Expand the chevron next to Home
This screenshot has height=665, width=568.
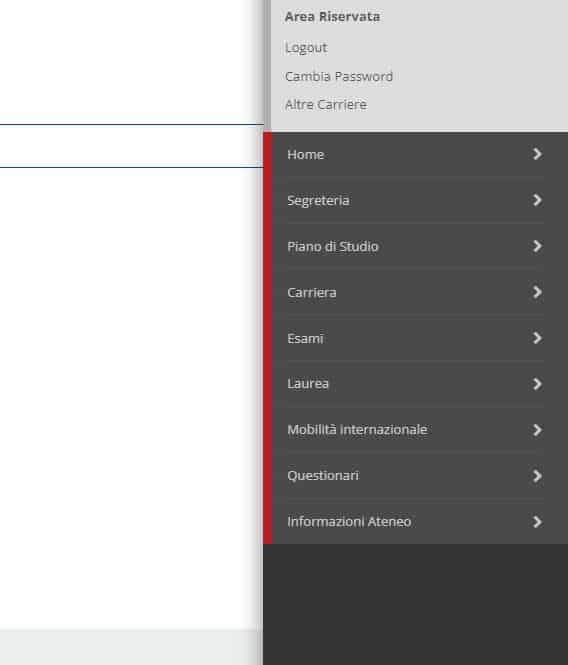[x=537, y=154]
